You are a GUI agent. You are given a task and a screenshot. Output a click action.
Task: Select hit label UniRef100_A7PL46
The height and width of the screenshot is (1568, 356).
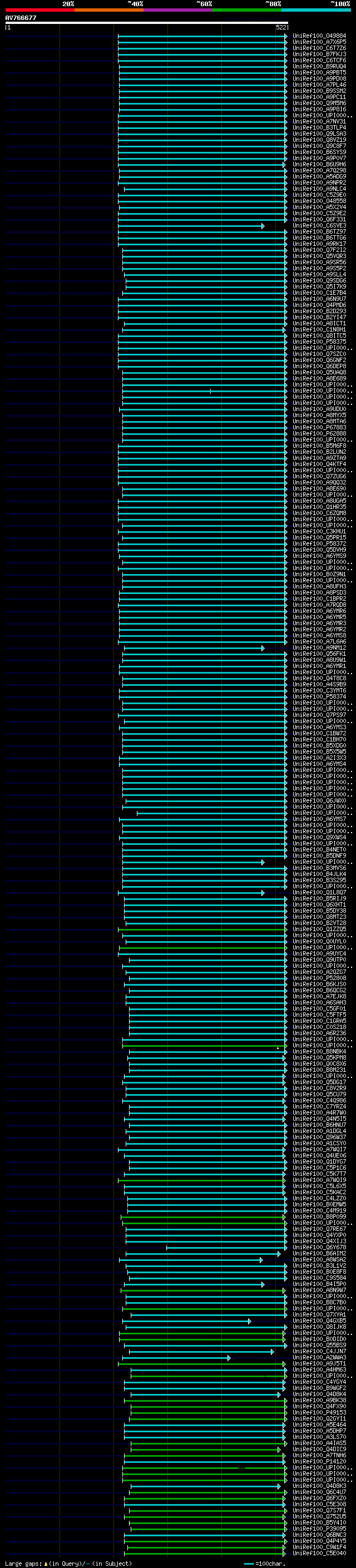click(319, 85)
